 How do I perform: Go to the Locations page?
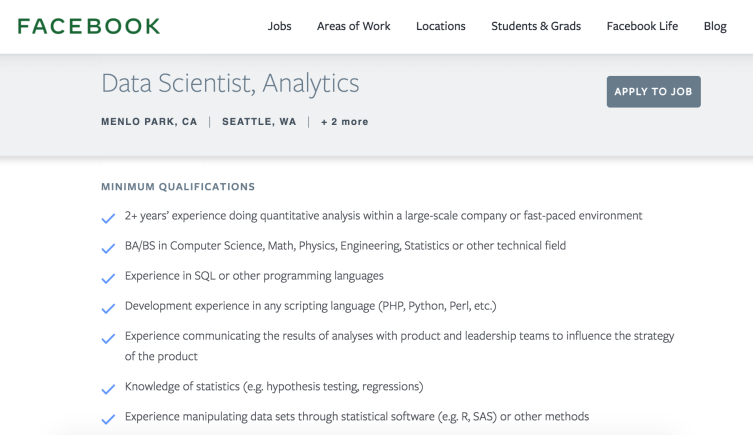[x=441, y=26]
